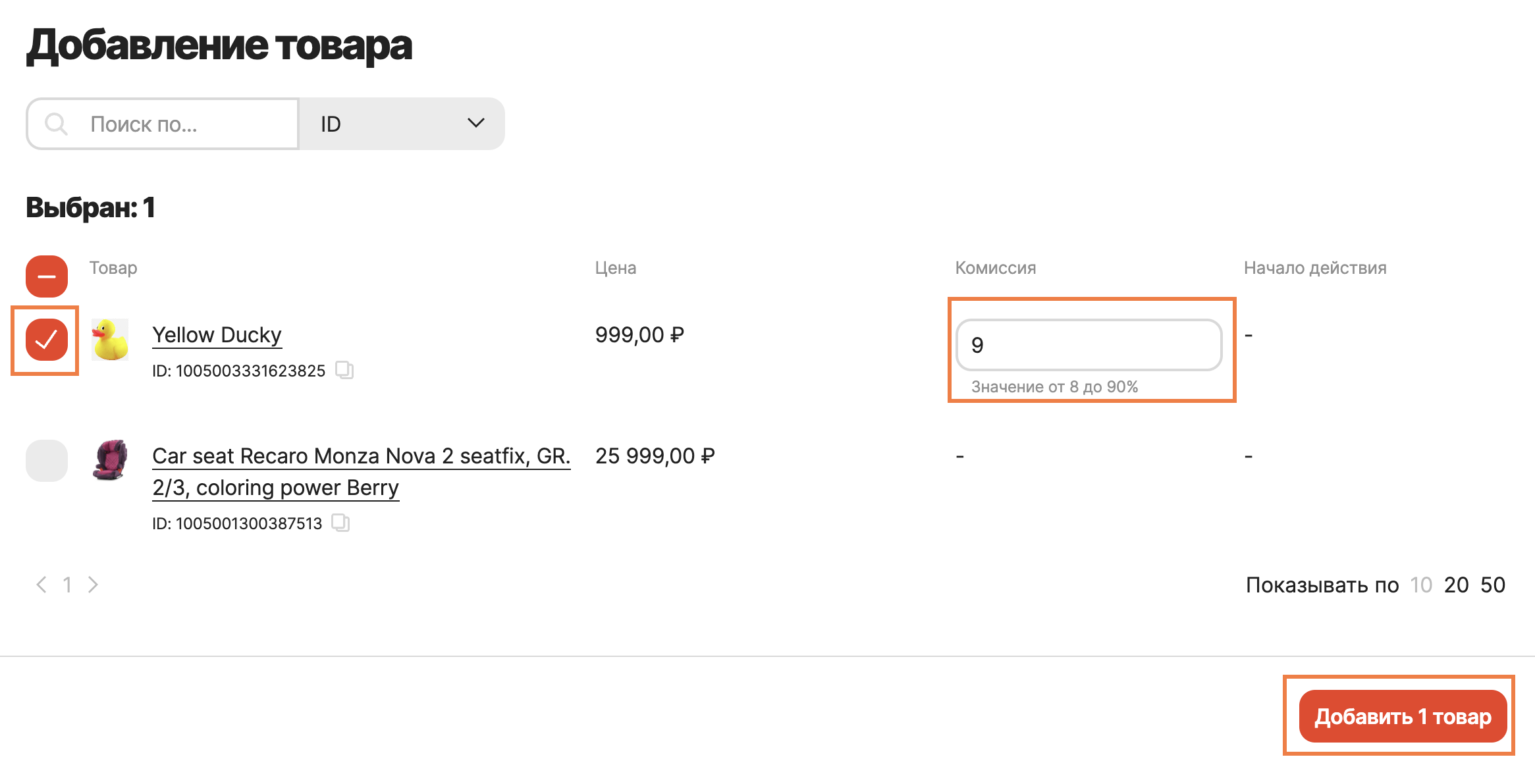The width and height of the screenshot is (1535, 784).
Task: Open the Yellow Ducky thumbnail image
Action: (x=110, y=340)
